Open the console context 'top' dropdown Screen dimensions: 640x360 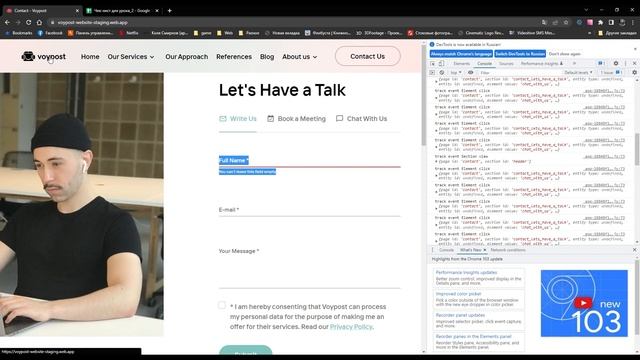click(x=456, y=73)
